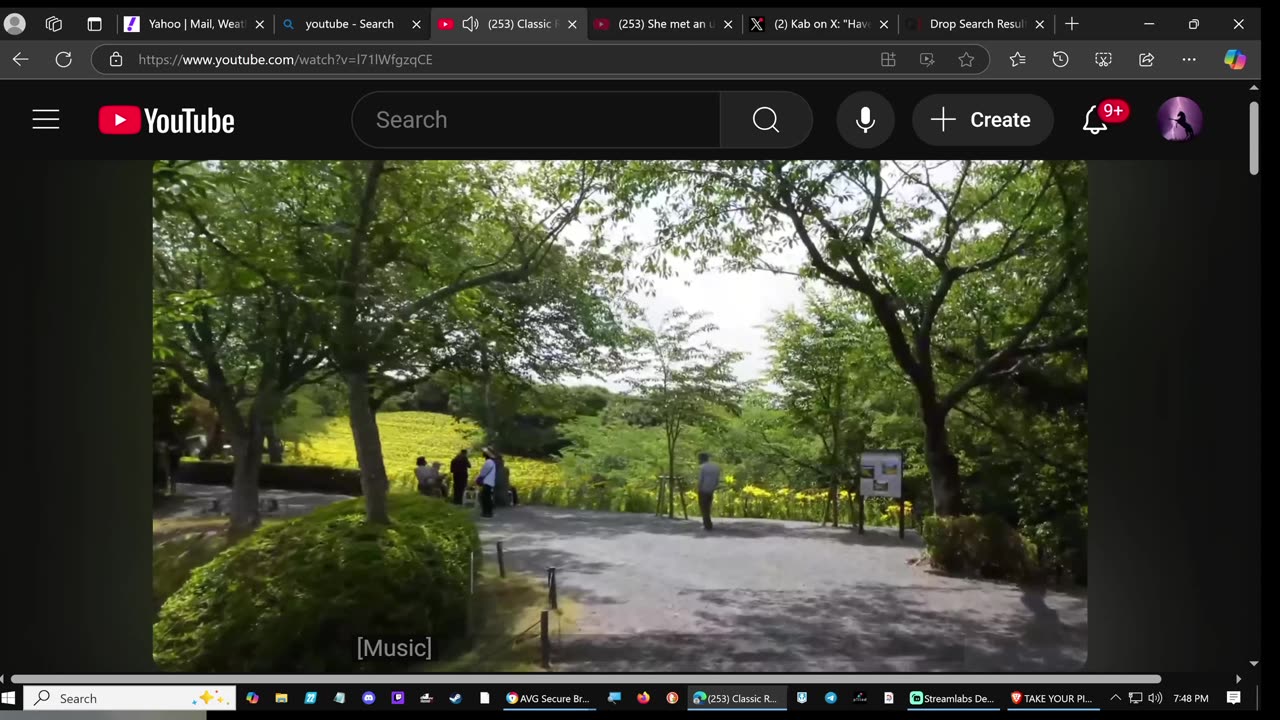Open Edge Settings and more menu
Viewport: 1280px width, 720px height.
[1189, 60]
